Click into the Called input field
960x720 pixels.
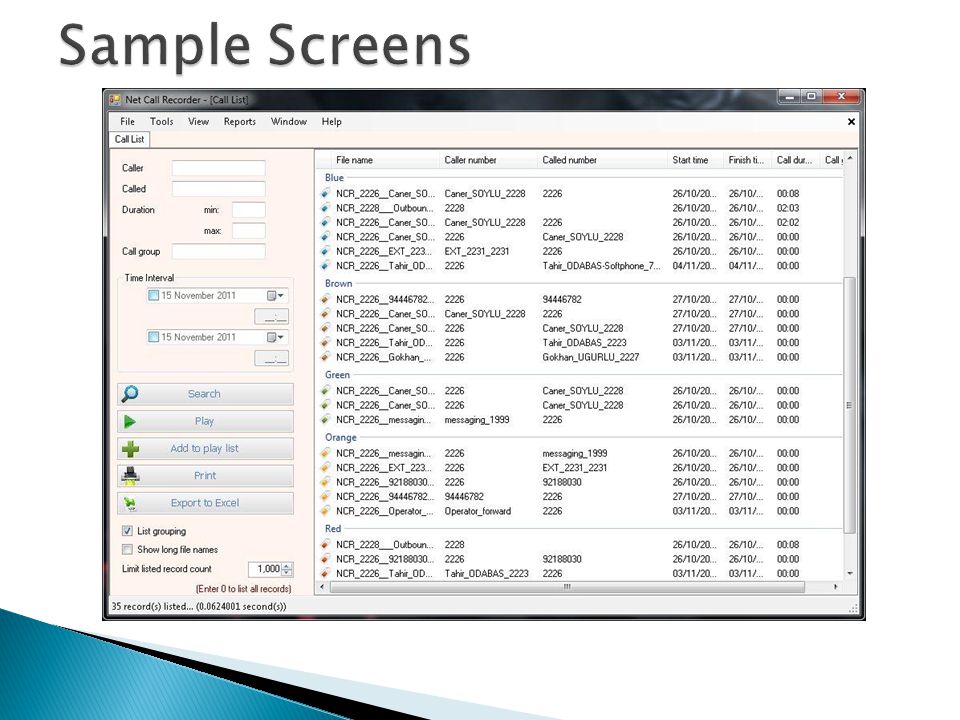click(219, 189)
